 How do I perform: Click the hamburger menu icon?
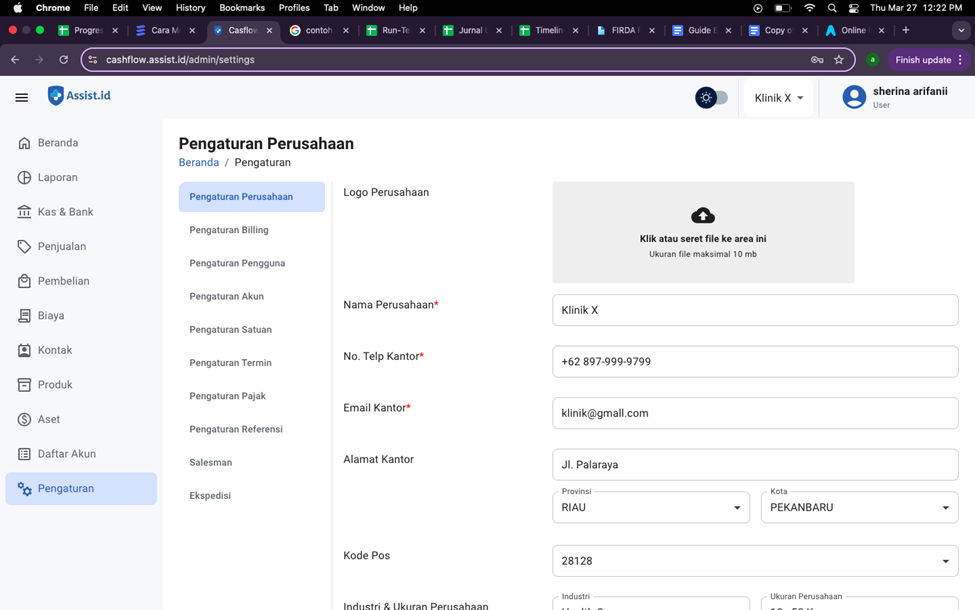pos(21,97)
